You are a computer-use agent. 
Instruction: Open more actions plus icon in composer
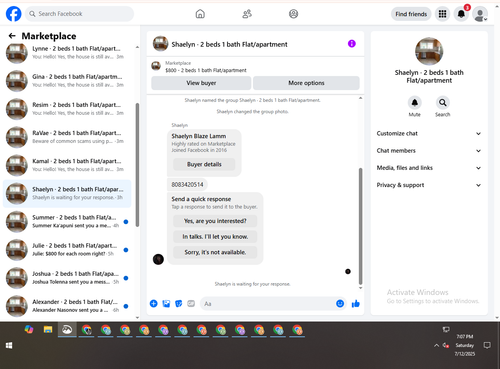point(154,303)
